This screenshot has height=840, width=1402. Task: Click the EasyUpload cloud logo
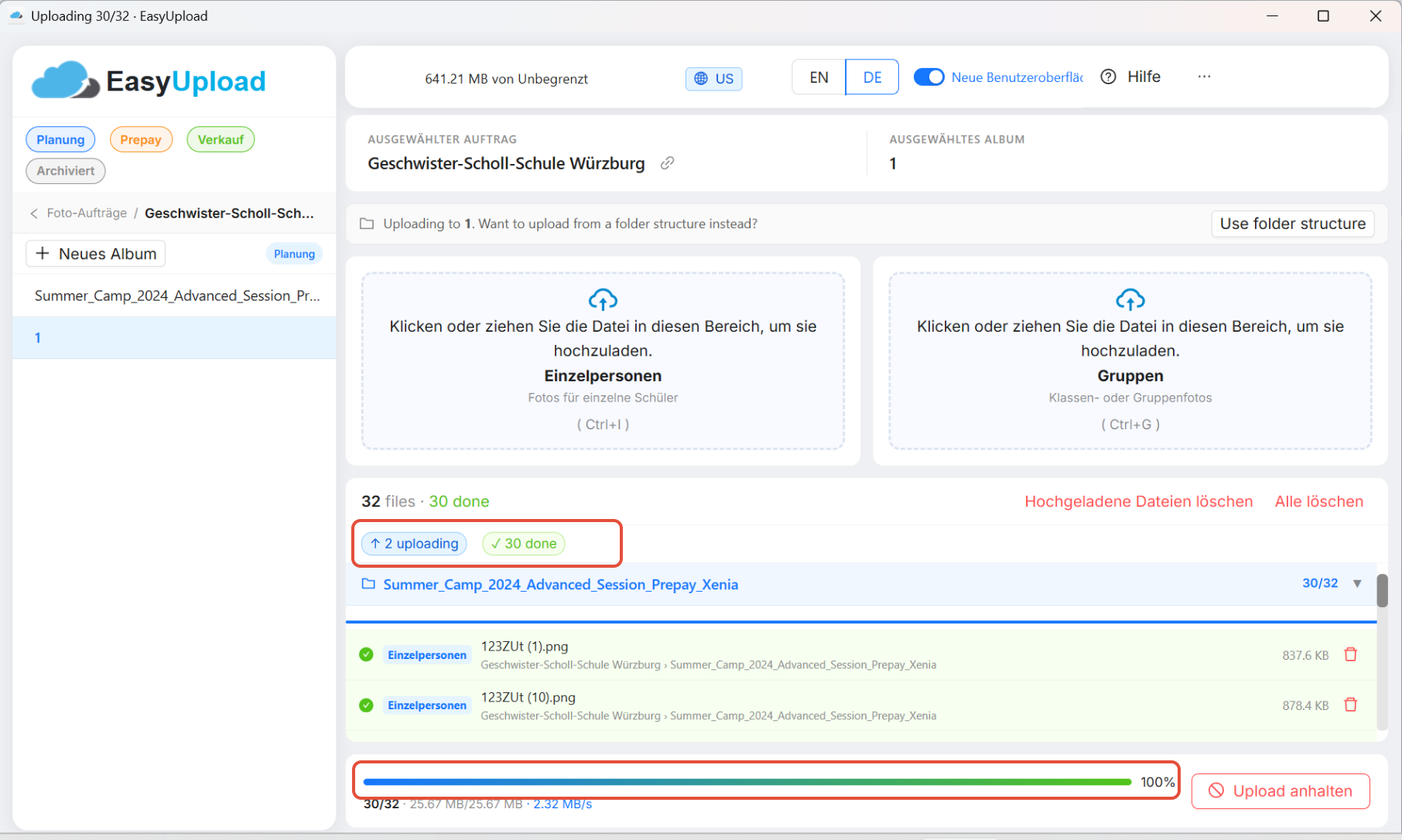[65, 80]
